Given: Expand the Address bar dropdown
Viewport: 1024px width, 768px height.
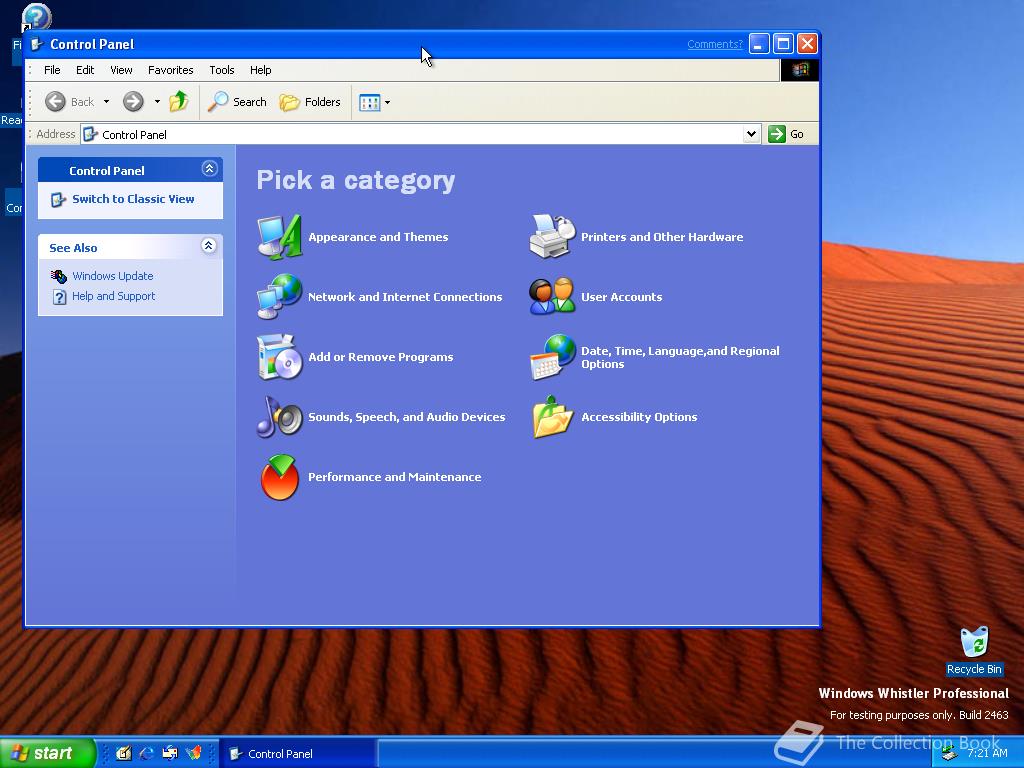Looking at the screenshot, I should pyautogui.click(x=751, y=134).
